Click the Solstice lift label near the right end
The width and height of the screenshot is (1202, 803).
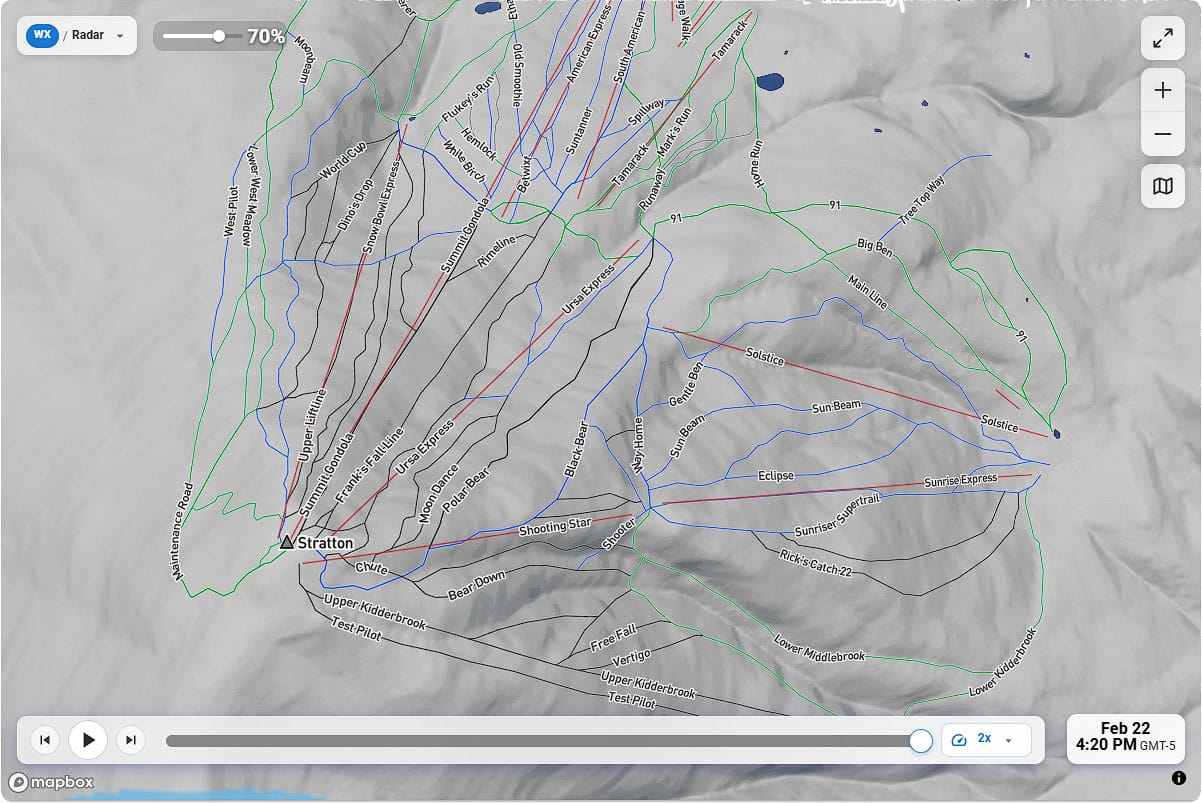(999, 424)
